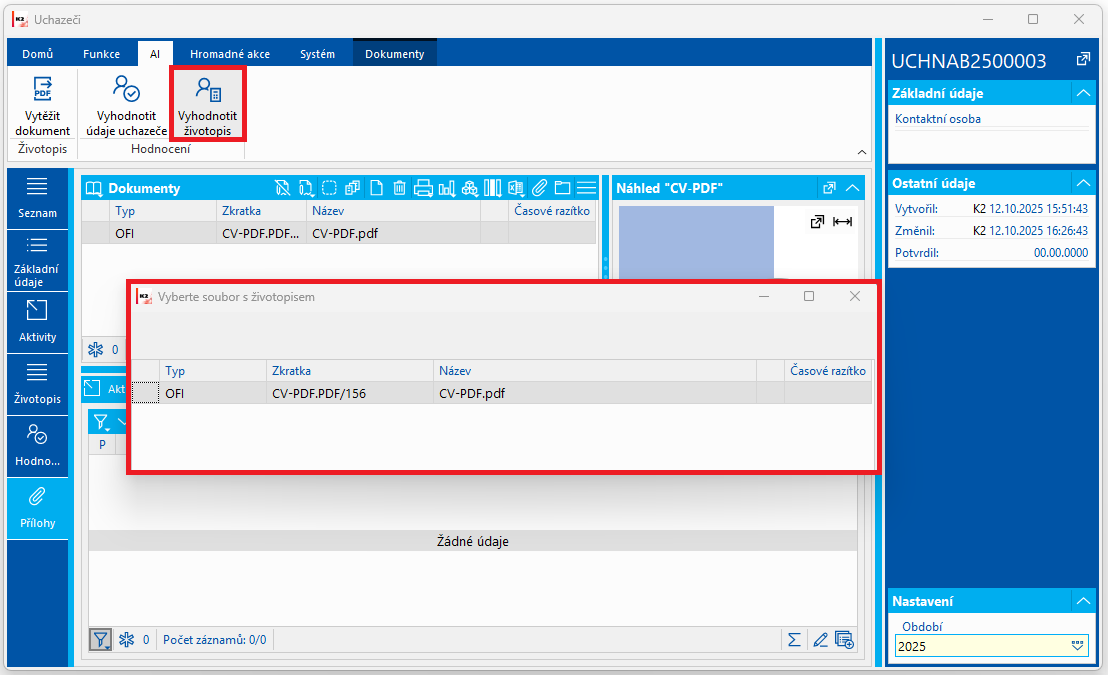
Task: Toggle the filter funnel button in the bottom bar
Action: pos(100,640)
